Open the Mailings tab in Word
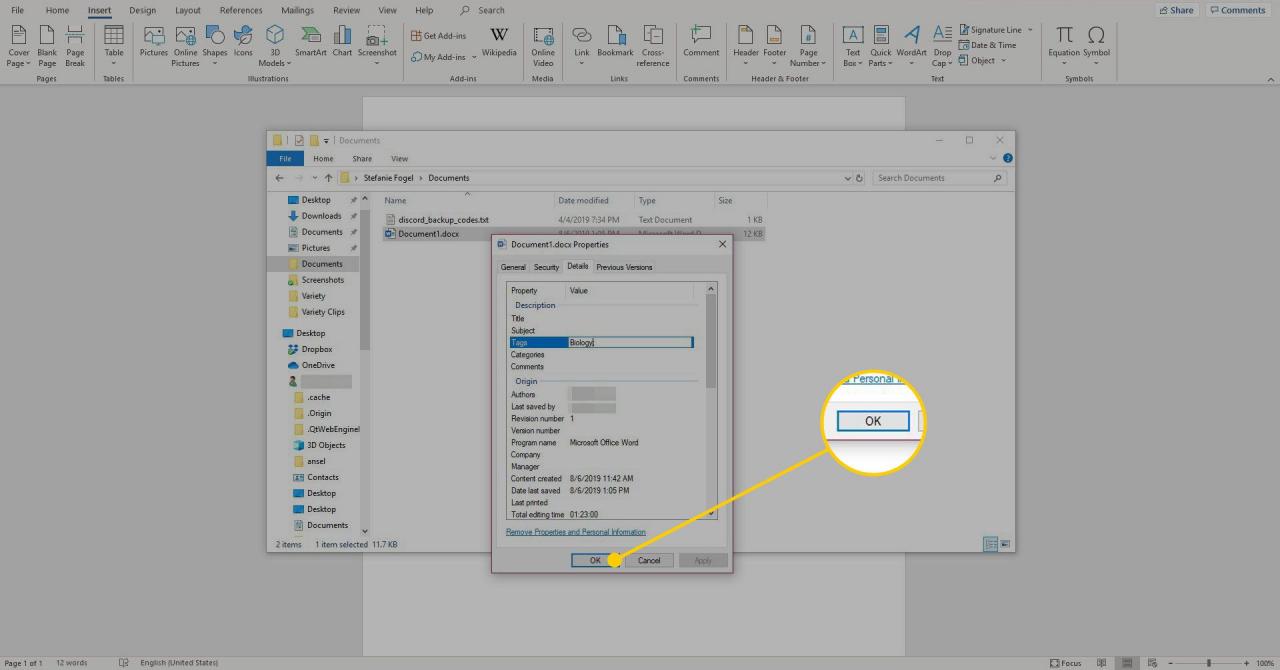1280x670 pixels. pyautogui.click(x=297, y=10)
